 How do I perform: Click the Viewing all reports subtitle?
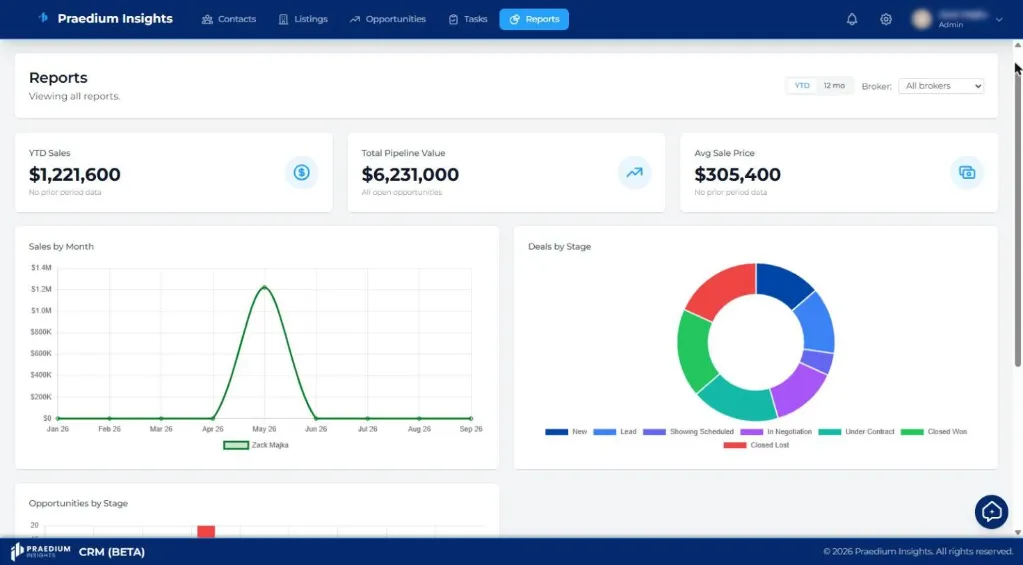[74, 97]
